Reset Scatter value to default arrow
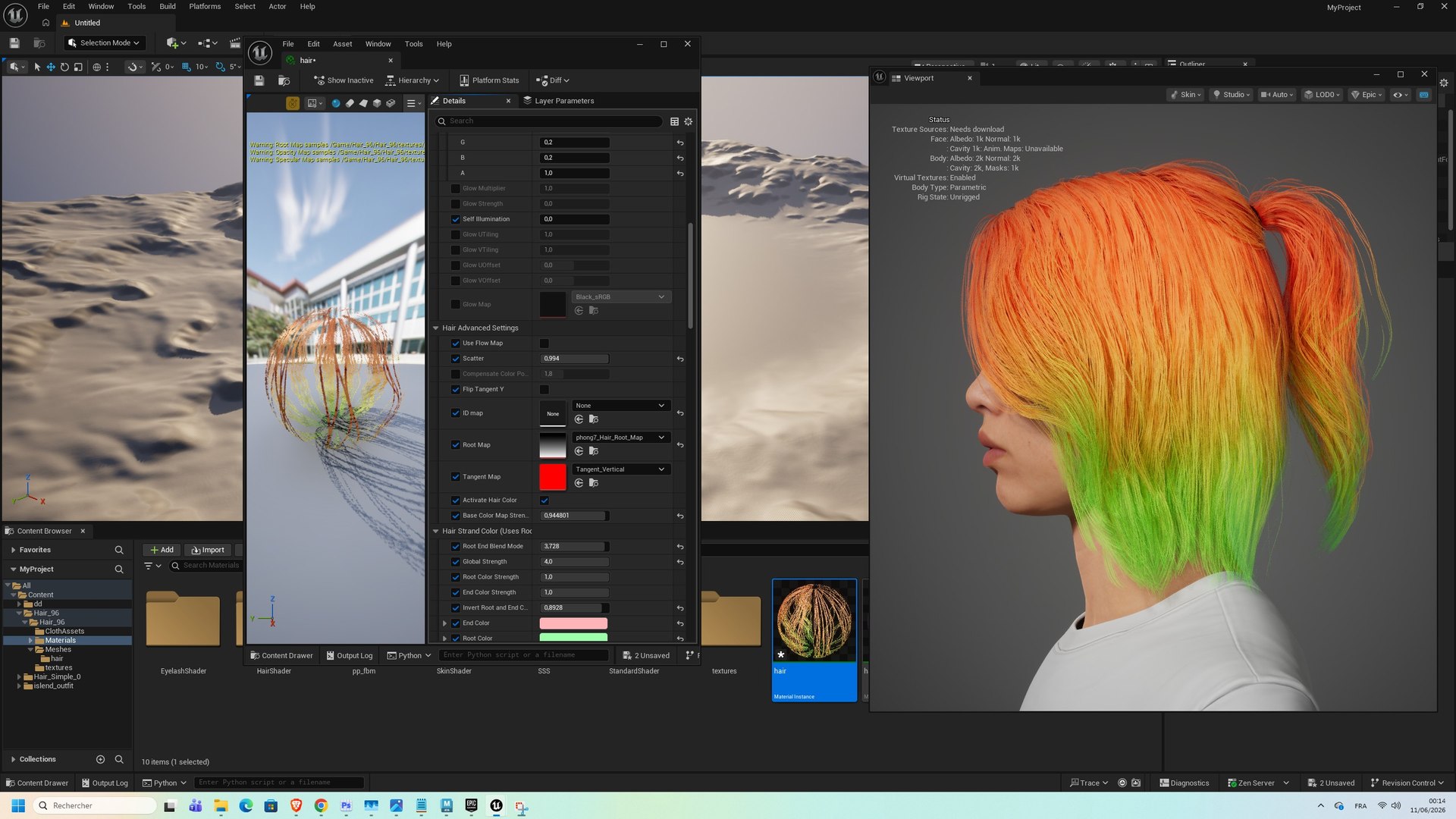1456x819 pixels. tap(680, 359)
